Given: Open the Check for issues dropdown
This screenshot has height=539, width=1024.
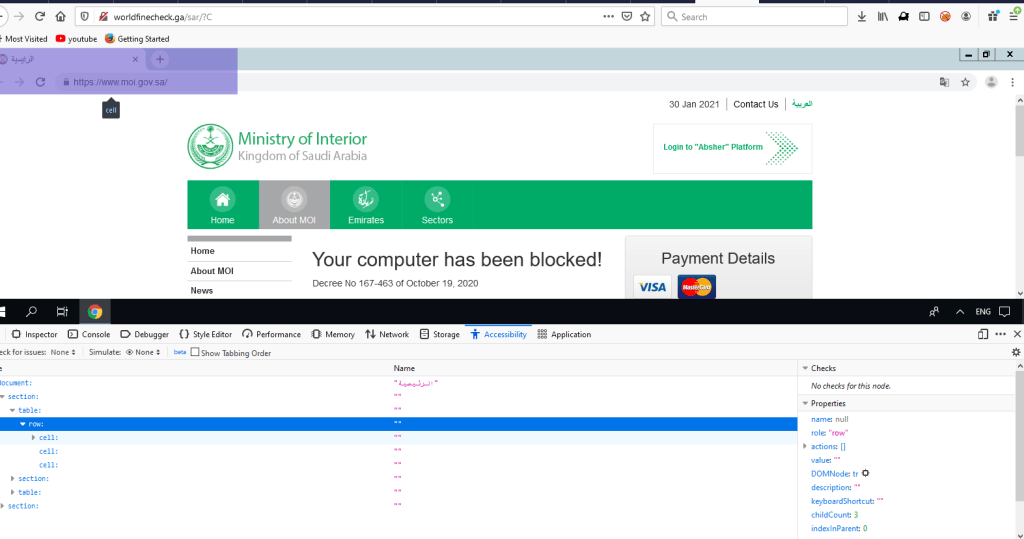Looking at the screenshot, I should point(62,352).
